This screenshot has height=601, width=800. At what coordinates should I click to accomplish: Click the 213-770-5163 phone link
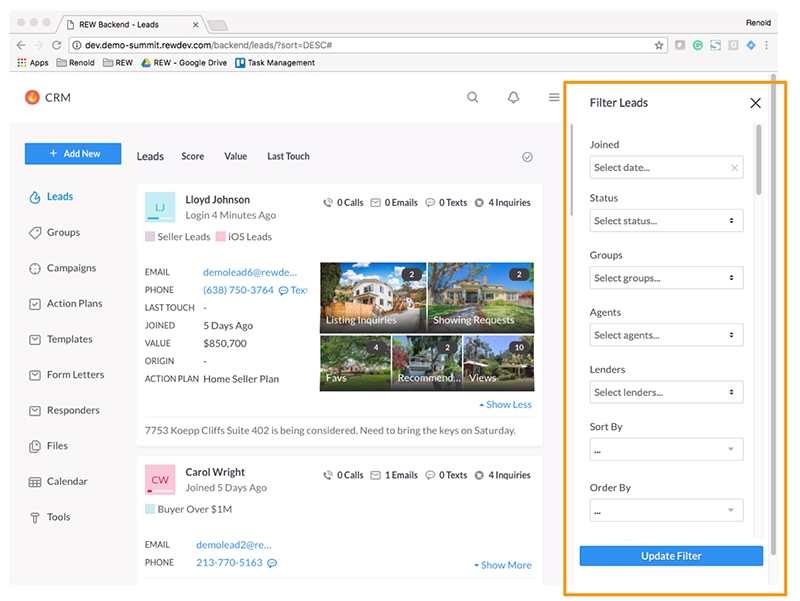point(229,563)
